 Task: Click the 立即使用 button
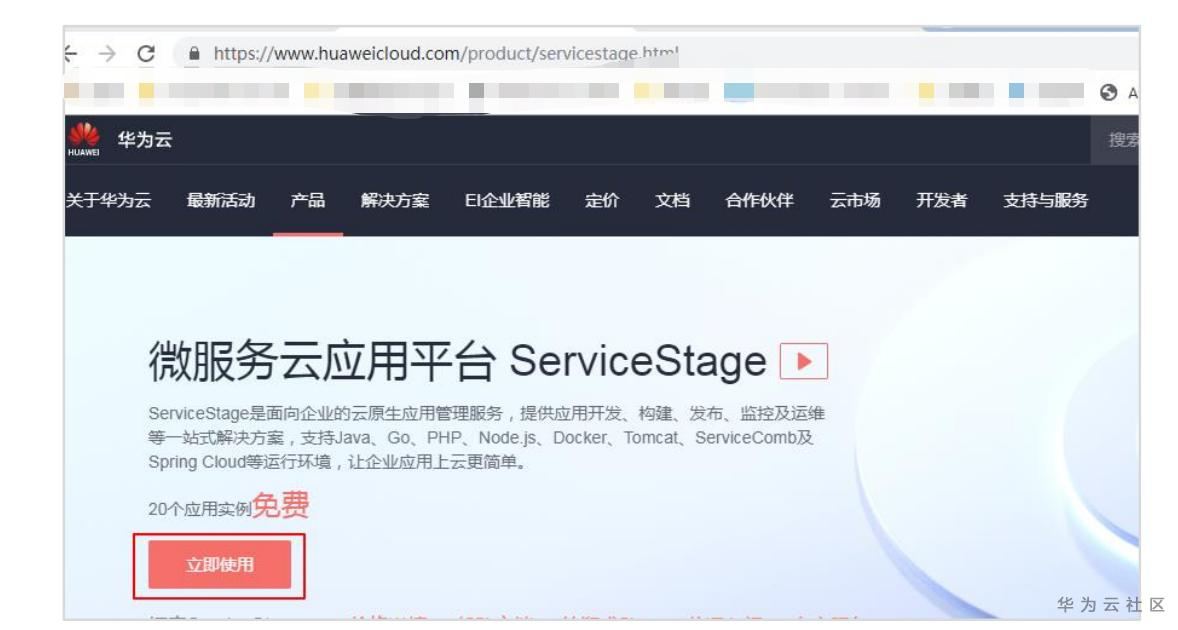pos(219,565)
